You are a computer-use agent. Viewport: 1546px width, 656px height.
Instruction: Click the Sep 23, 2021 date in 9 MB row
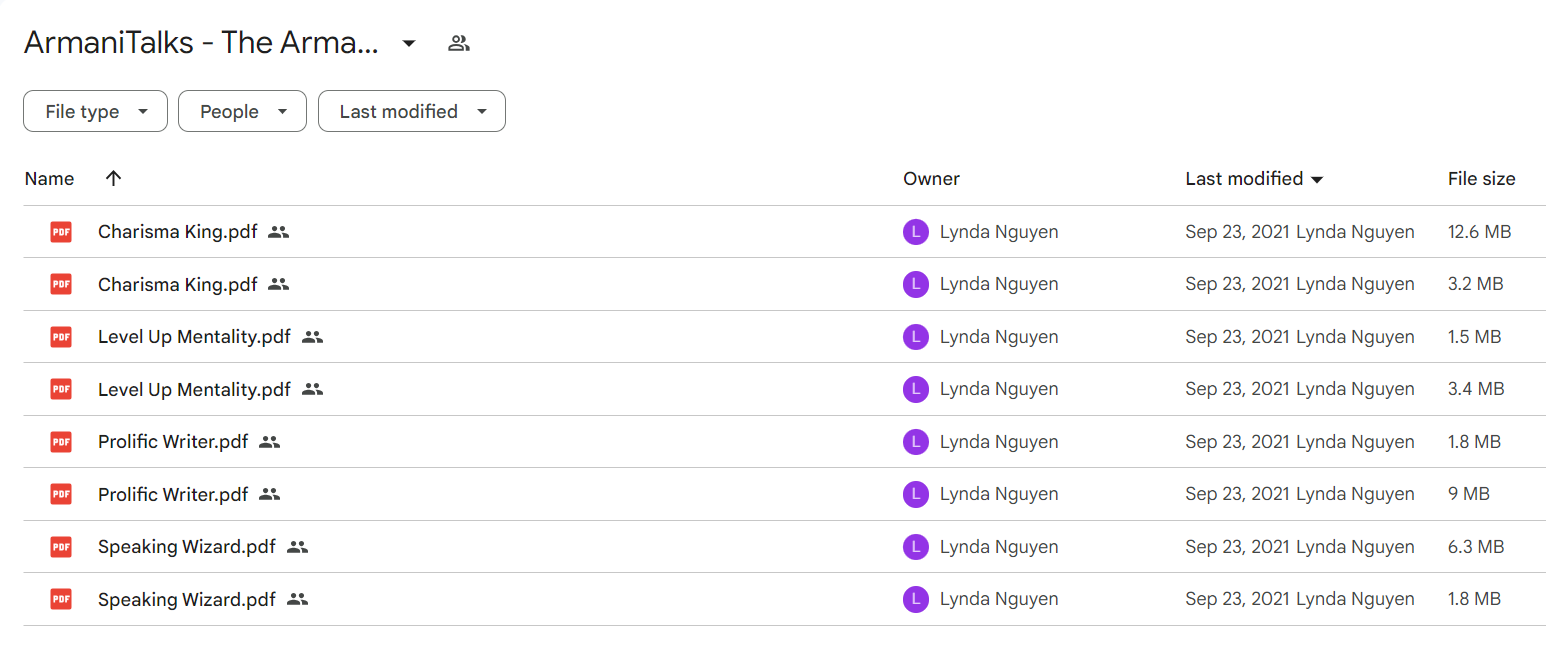point(1238,494)
